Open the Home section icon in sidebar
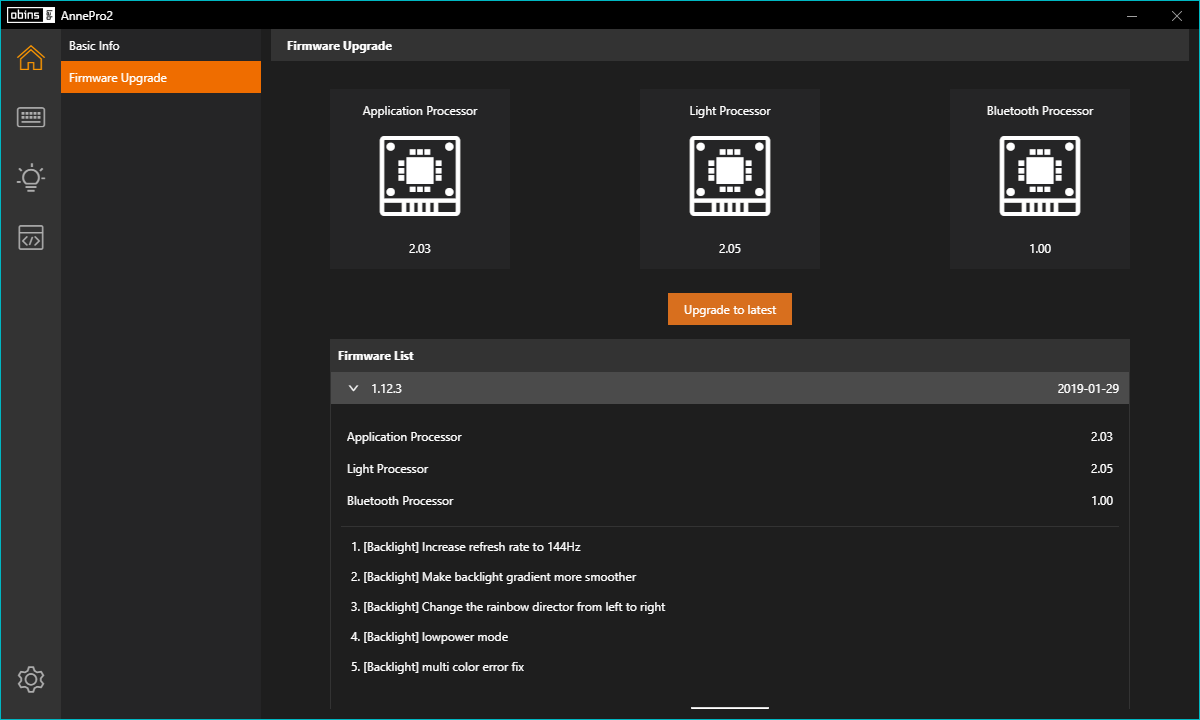 coord(31,58)
